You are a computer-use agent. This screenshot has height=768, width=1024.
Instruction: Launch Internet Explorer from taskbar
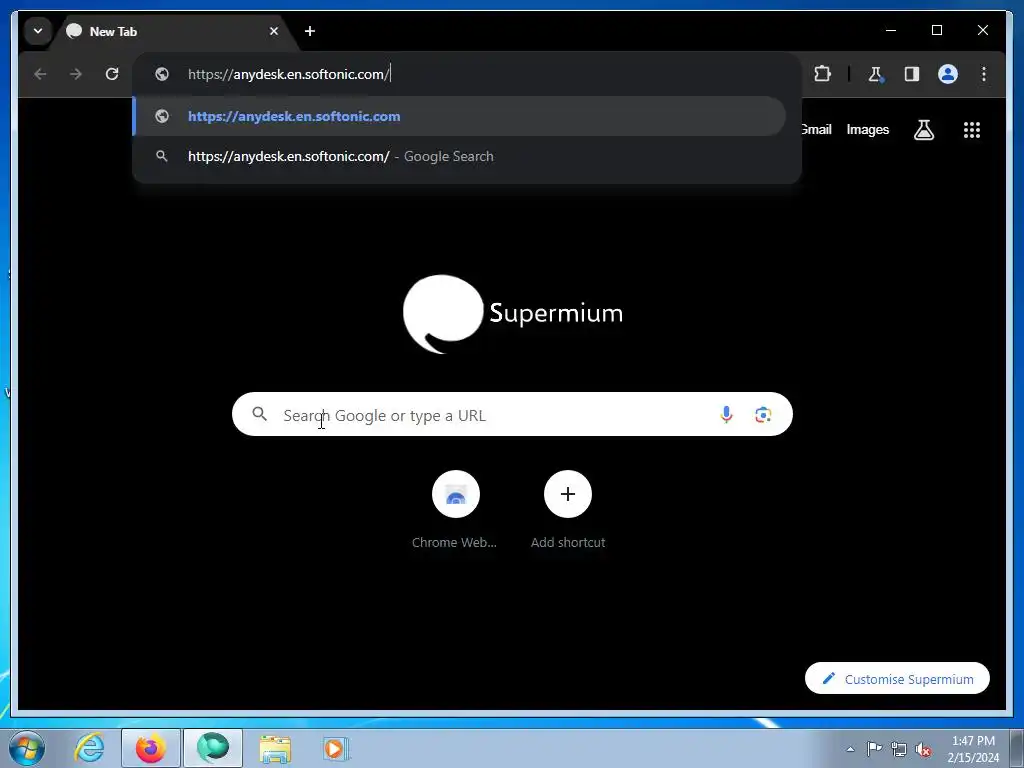89,748
